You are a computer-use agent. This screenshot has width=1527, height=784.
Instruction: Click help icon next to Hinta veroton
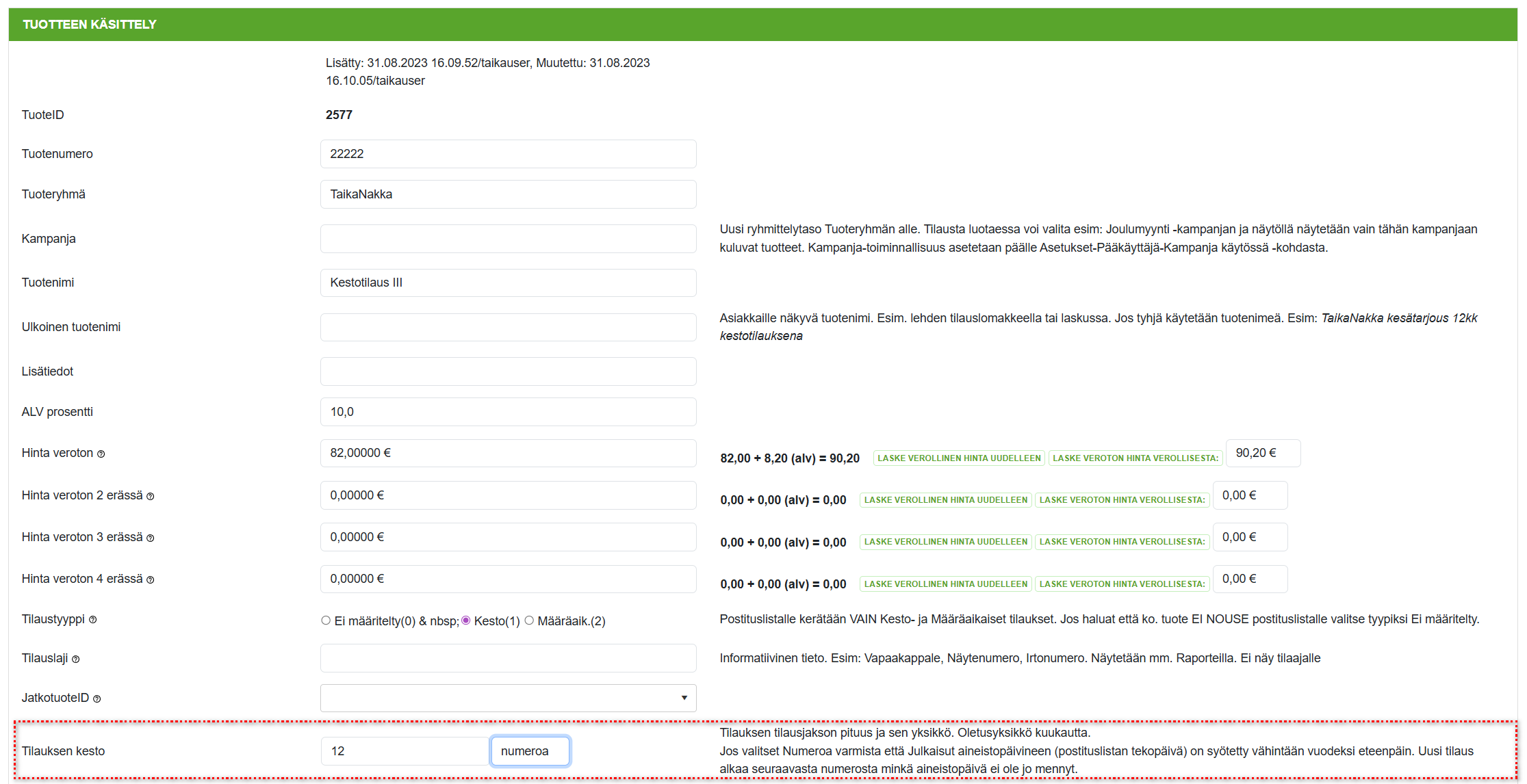[101, 454]
